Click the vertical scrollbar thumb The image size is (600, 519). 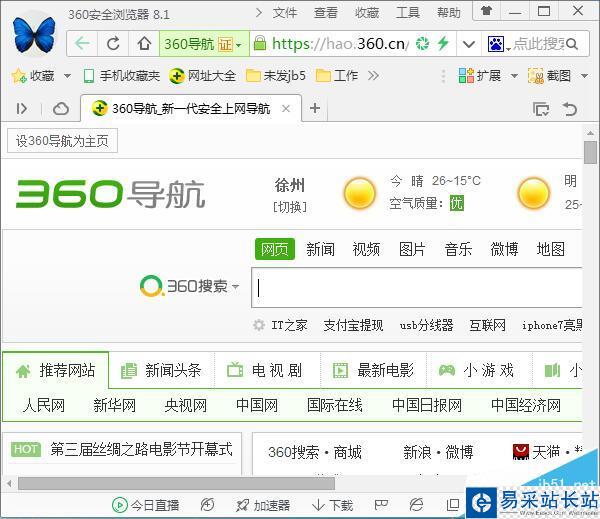click(x=590, y=152)
